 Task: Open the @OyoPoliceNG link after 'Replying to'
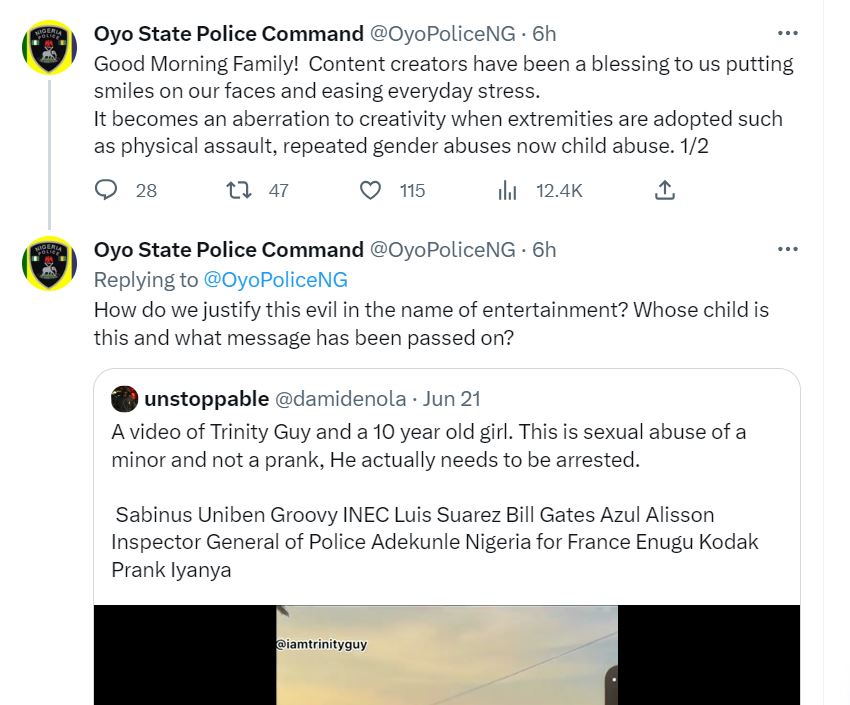275,280
